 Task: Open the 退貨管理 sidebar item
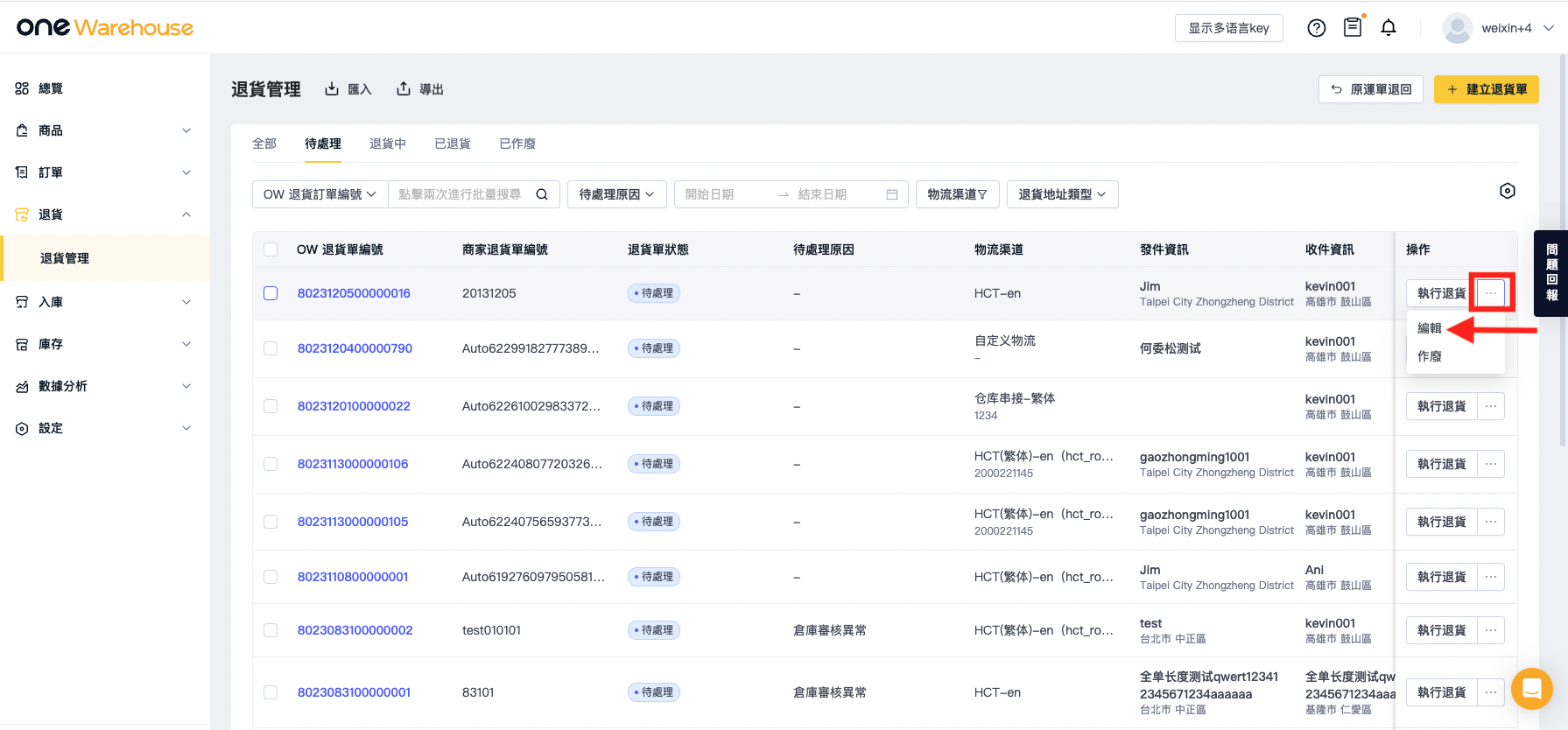tap(105, 258)
